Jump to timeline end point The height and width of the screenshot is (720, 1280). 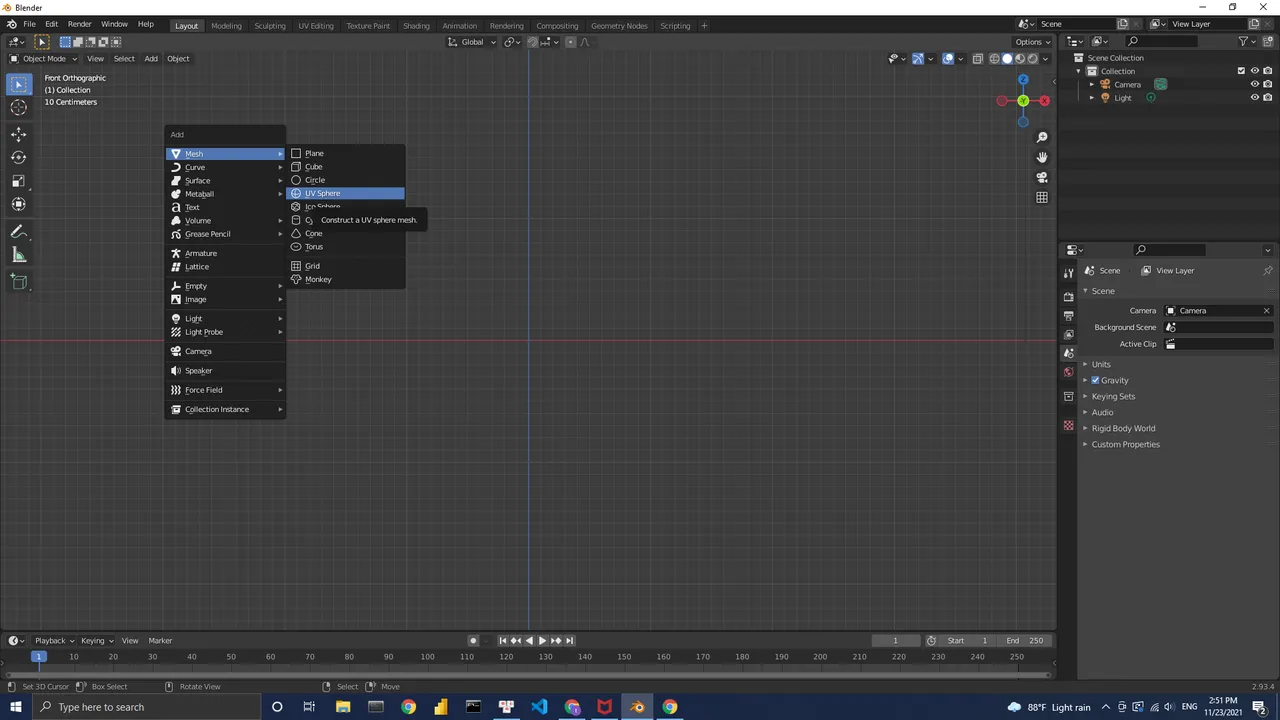click(x=569, y=640)
